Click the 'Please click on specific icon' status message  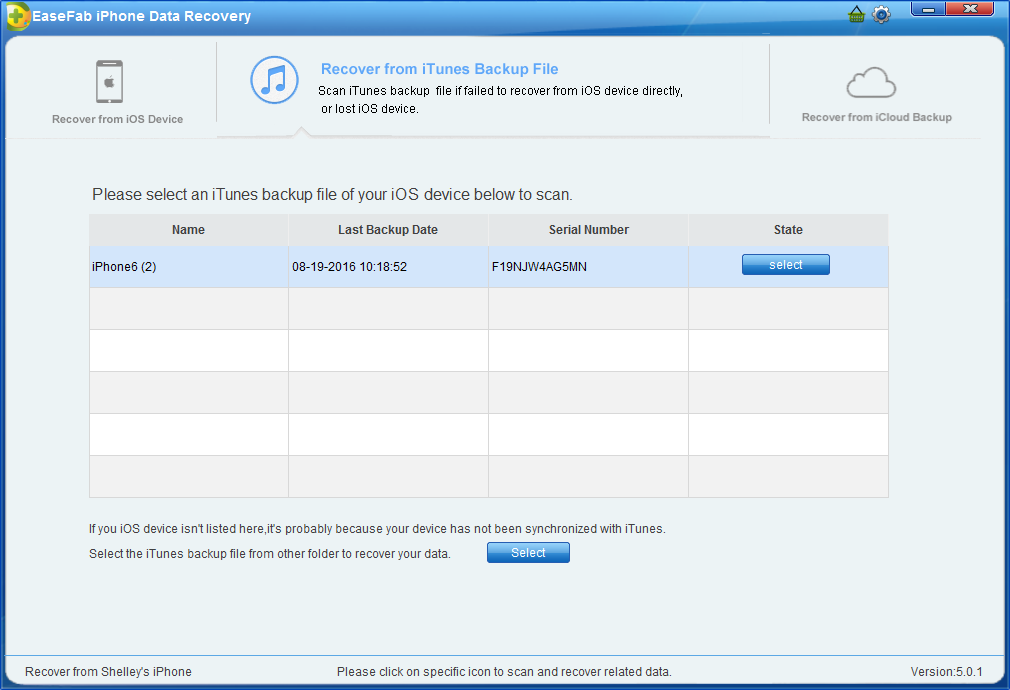[x=504, y=672]
